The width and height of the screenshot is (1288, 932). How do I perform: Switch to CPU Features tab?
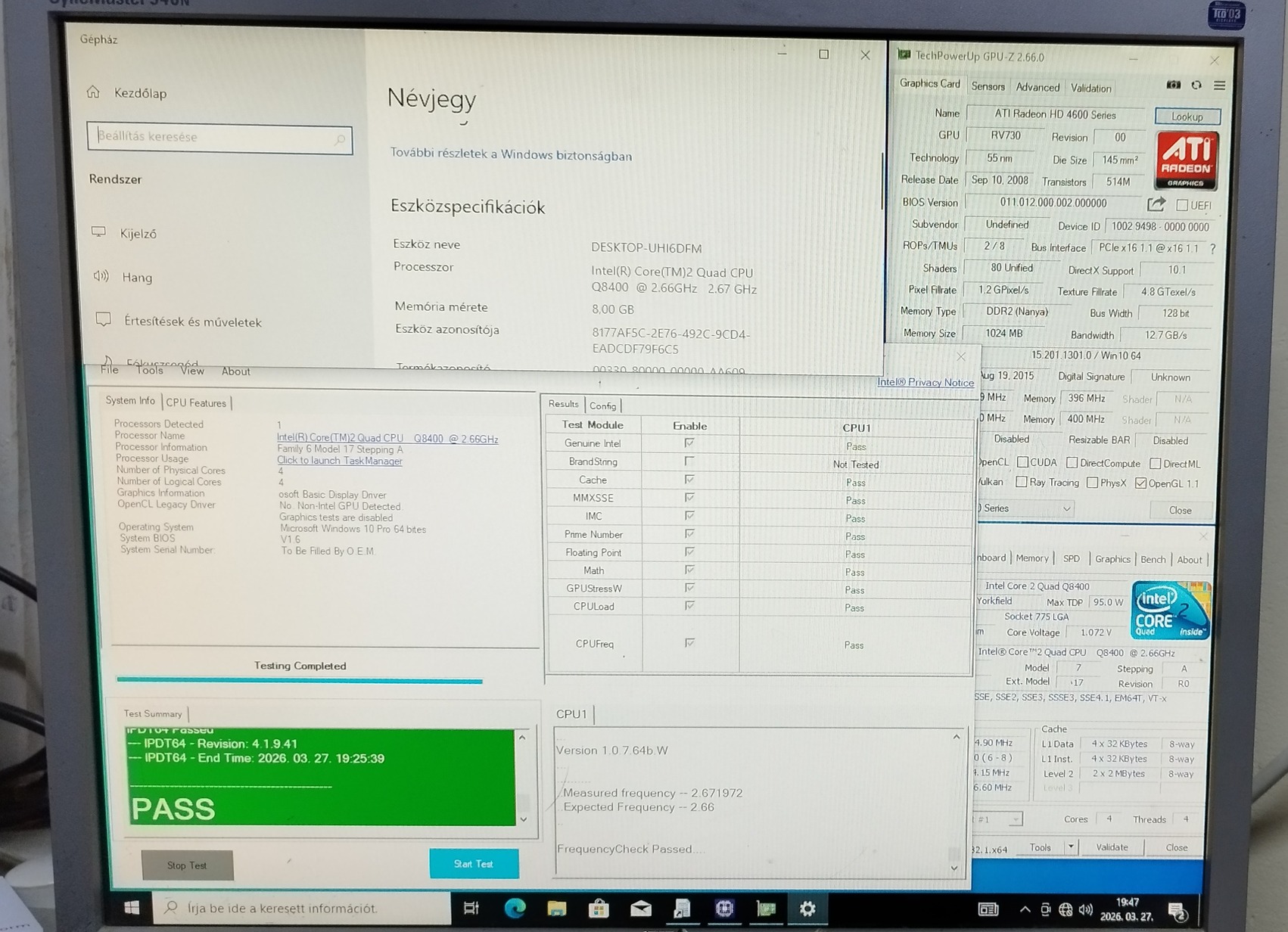196,402
